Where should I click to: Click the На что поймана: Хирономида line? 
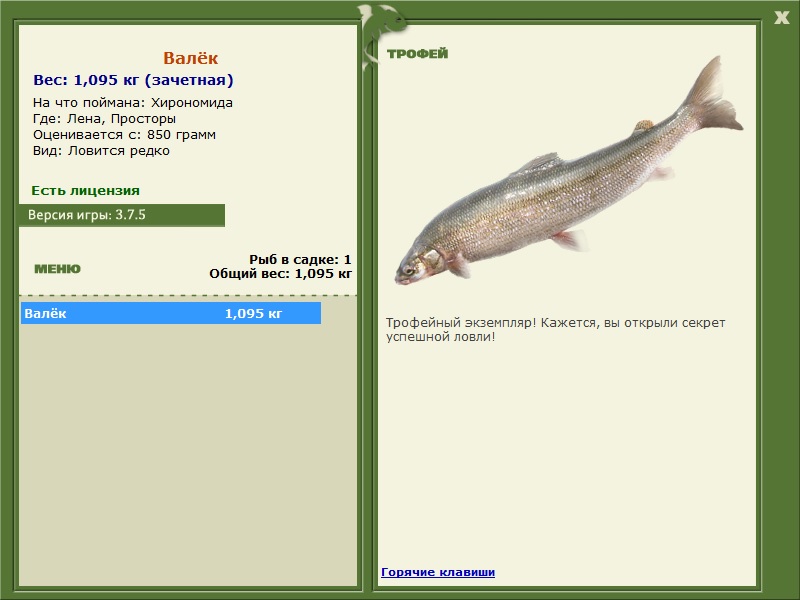(x=133, y=103)
